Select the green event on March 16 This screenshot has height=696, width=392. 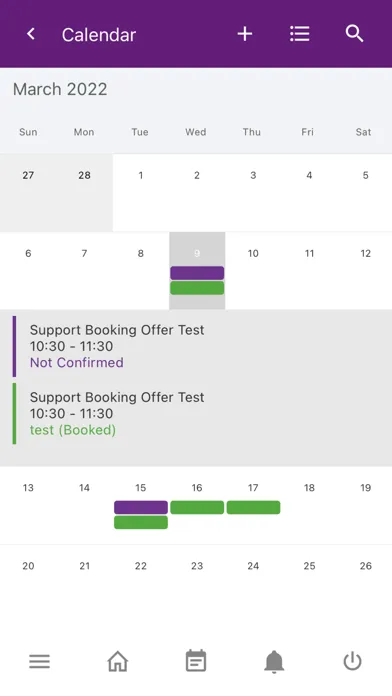pyautogui.click(x=197, y=507)
